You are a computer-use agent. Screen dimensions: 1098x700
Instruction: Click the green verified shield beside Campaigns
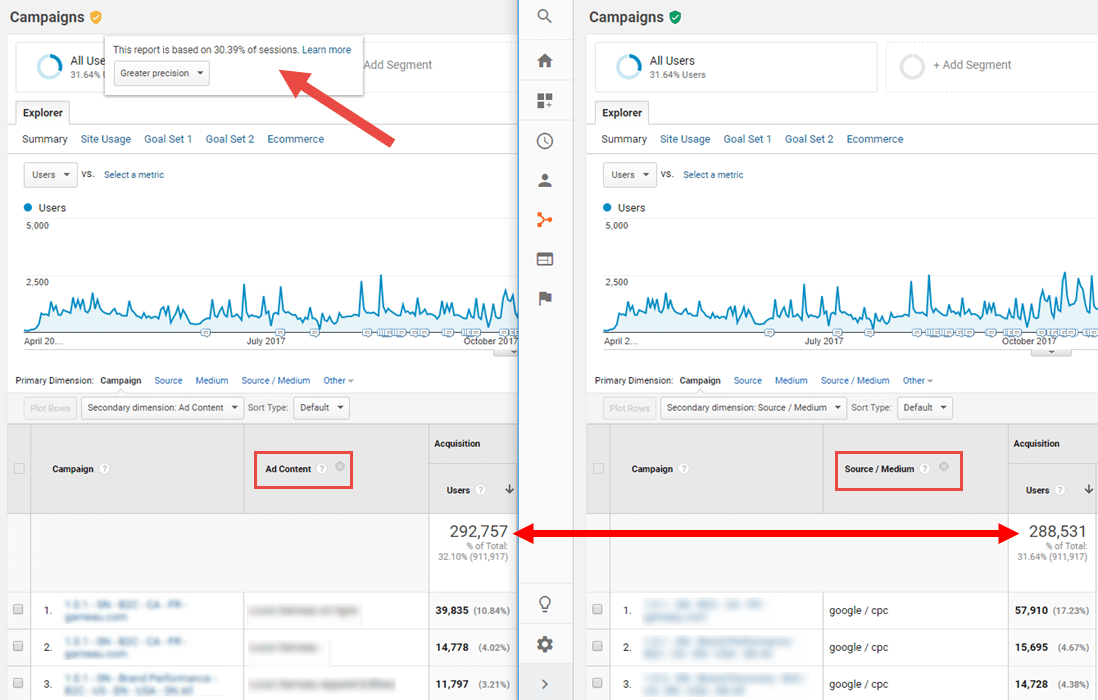676,17
